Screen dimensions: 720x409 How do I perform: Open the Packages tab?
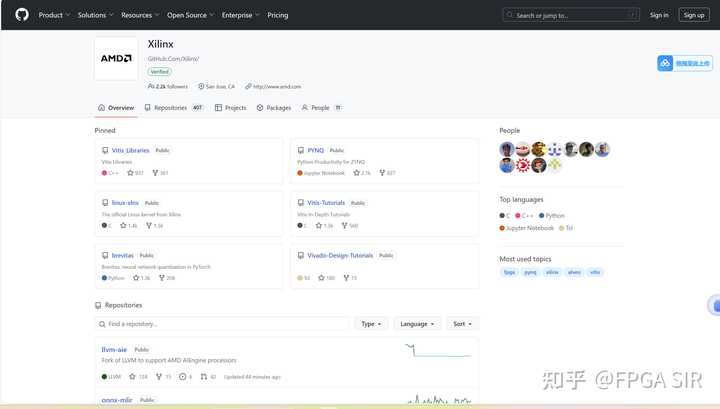[274, 108]
